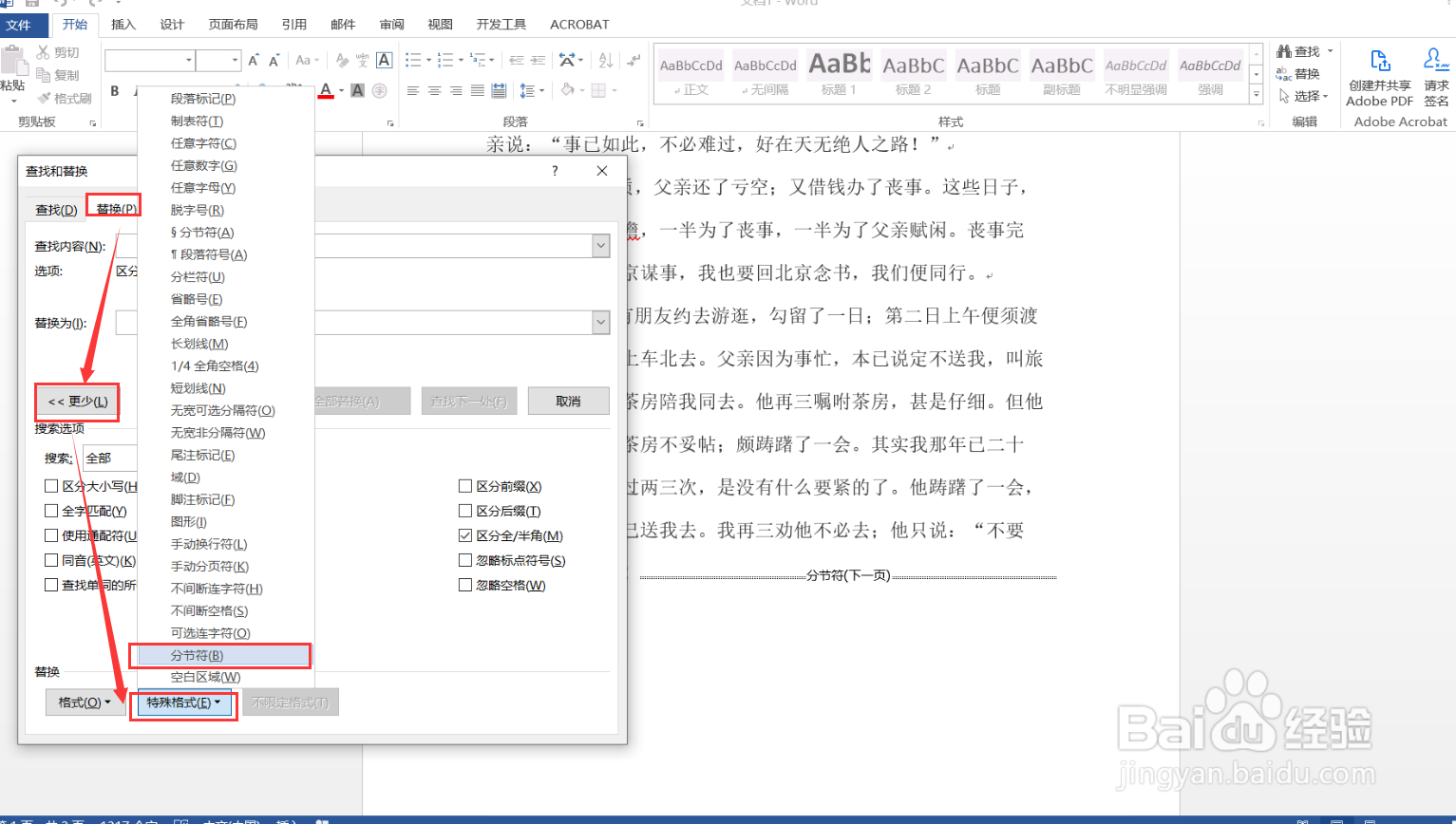
Task: Open the 插入 ribbon tab
Action: [123, 25]
